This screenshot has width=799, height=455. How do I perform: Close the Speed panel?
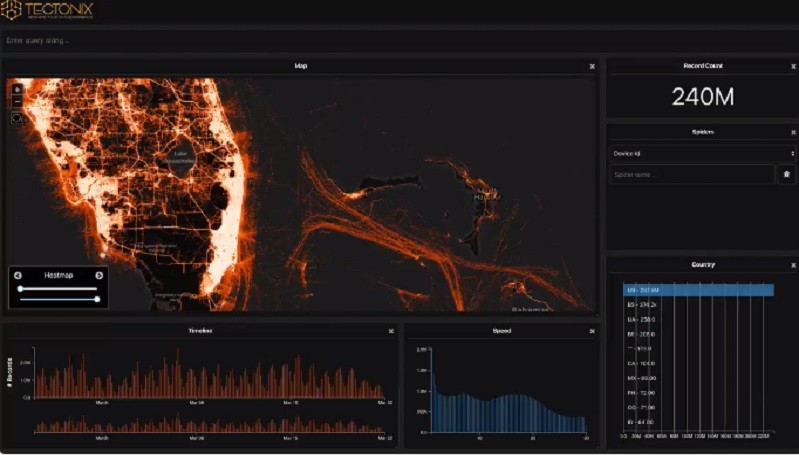(x=592, y=331)
